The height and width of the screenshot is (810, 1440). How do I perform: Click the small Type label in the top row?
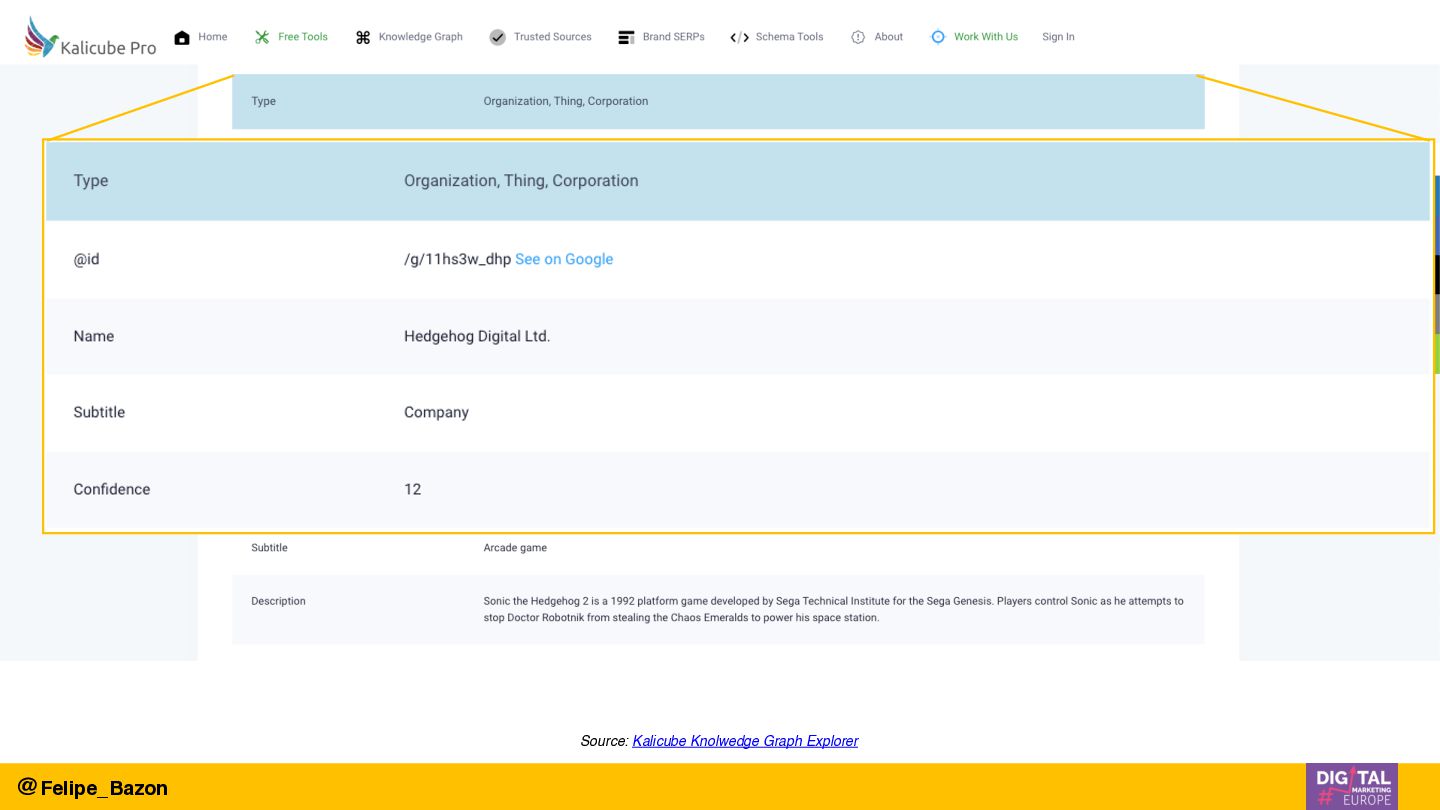(x=263, y=101)
